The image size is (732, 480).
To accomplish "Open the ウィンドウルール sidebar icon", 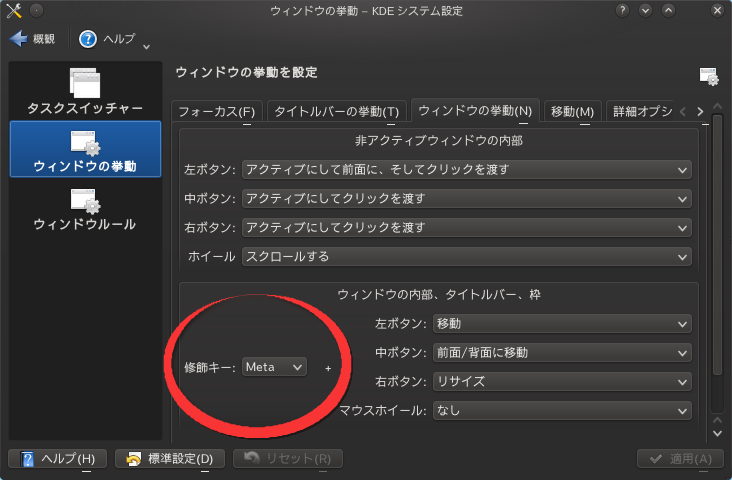I will [x=84, y=201].
